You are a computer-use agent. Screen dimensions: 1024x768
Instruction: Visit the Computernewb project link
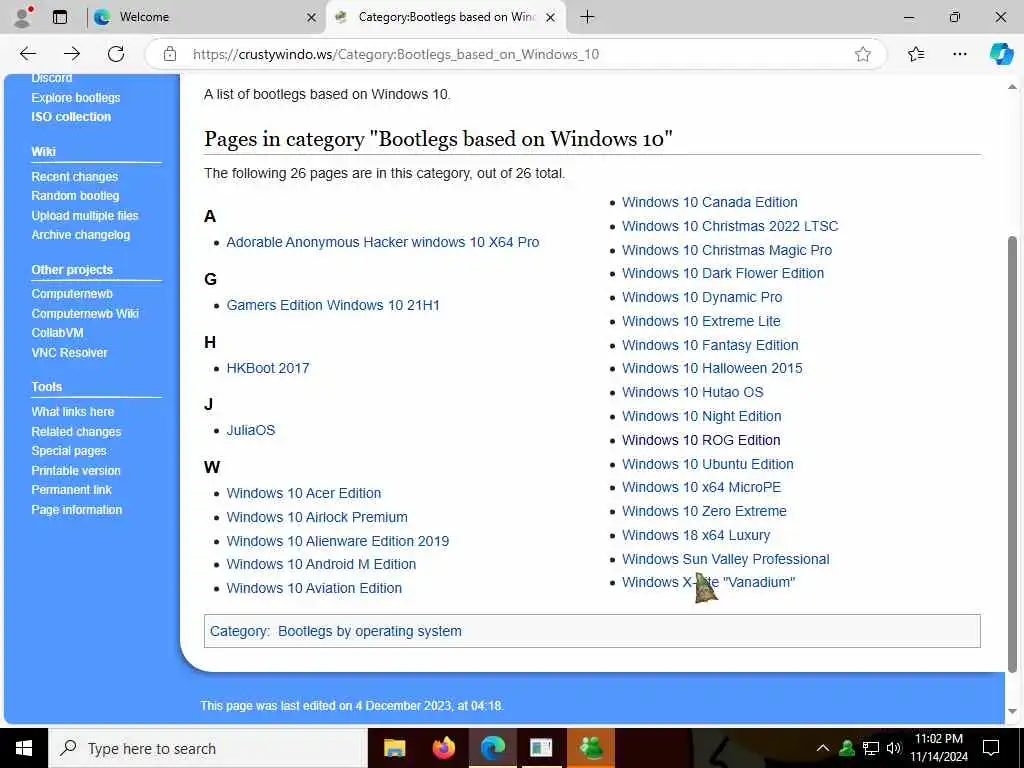tap(72, 294)
